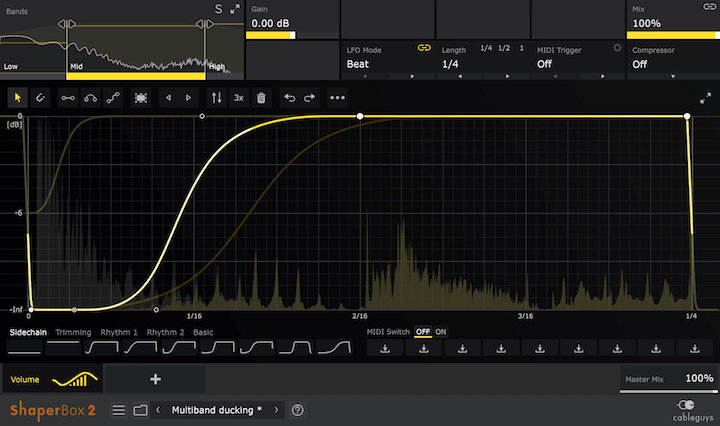Go to the next preset

(x=276, y=410)
